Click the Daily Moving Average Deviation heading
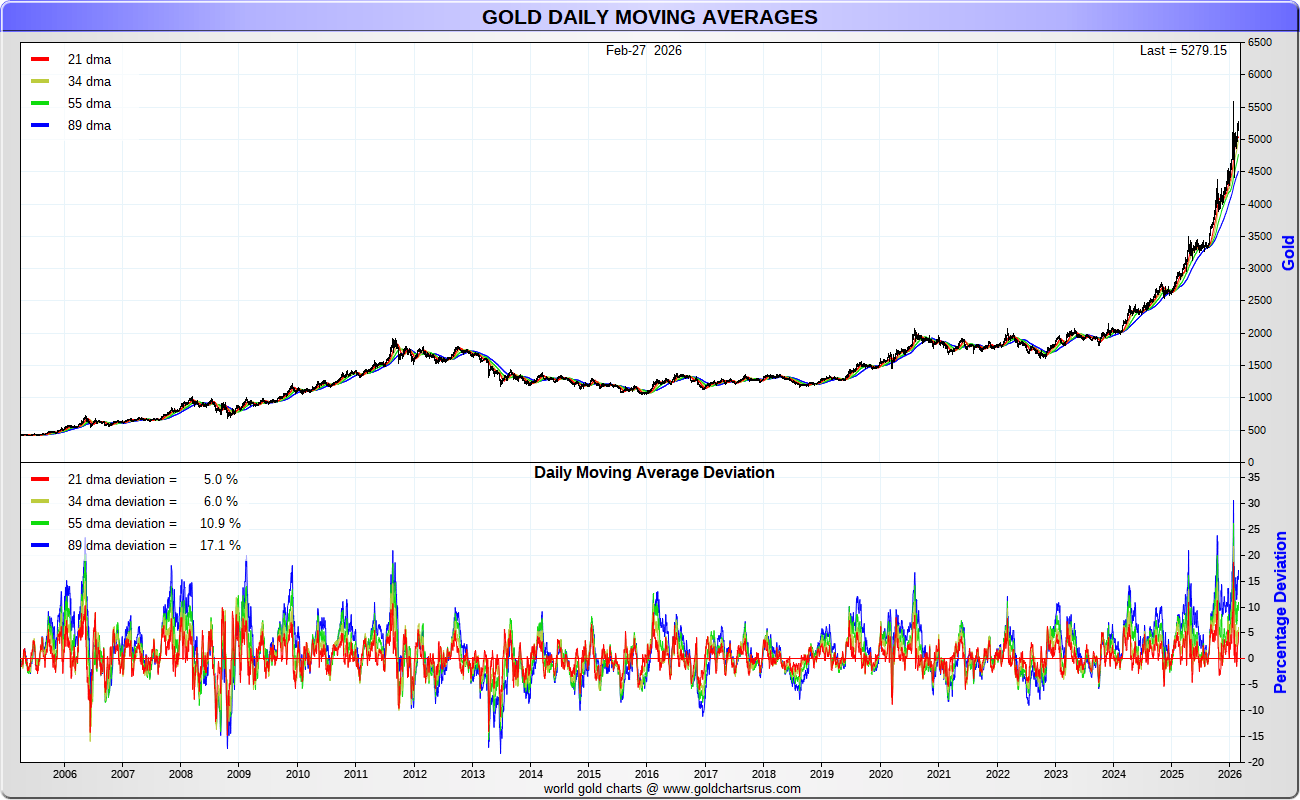The image size is (1300, 800). (x=654, y=472)
